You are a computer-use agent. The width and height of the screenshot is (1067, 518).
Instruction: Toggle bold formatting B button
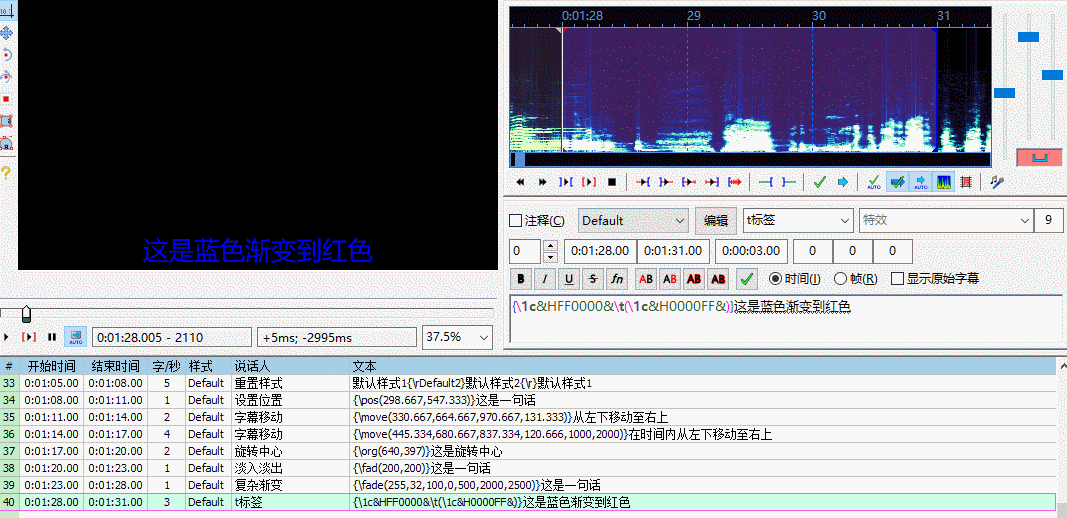tap(521, 278)
